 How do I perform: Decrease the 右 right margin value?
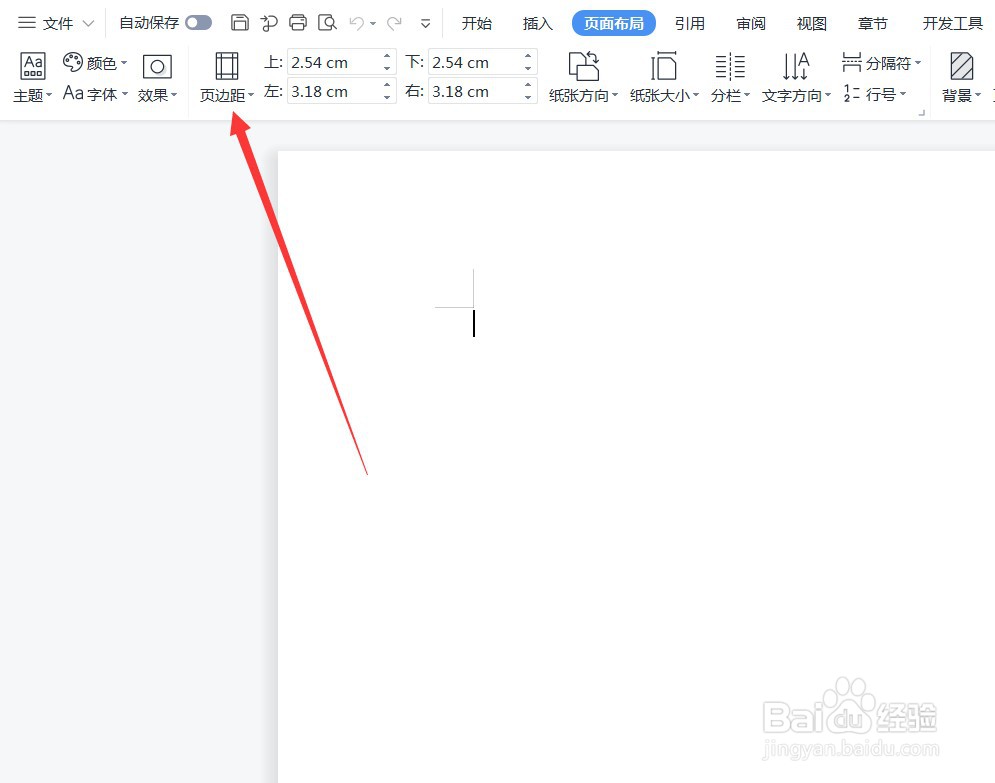(528, 97)
